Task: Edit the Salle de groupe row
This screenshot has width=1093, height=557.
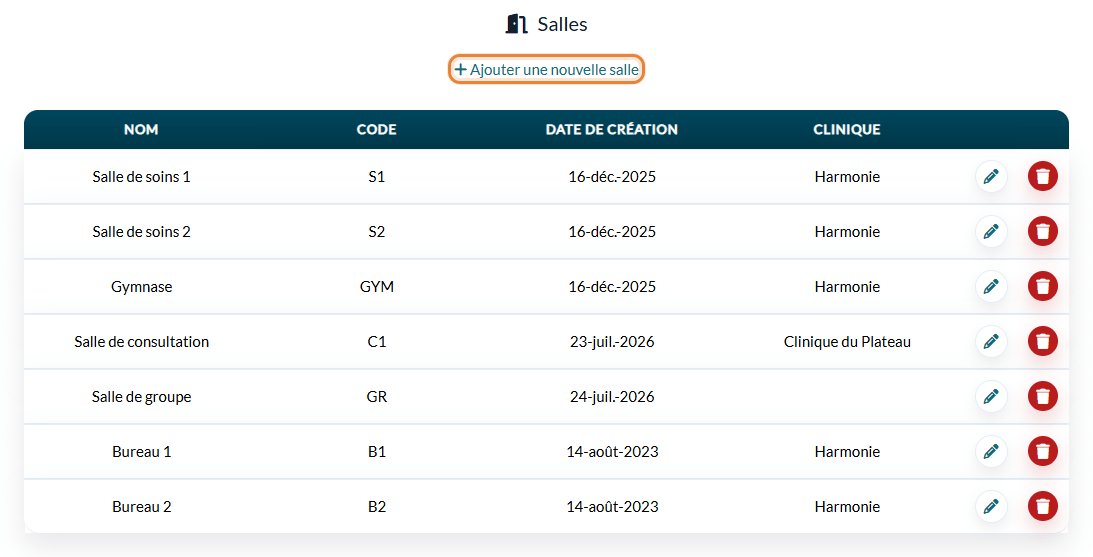Action: coord(991,397)
